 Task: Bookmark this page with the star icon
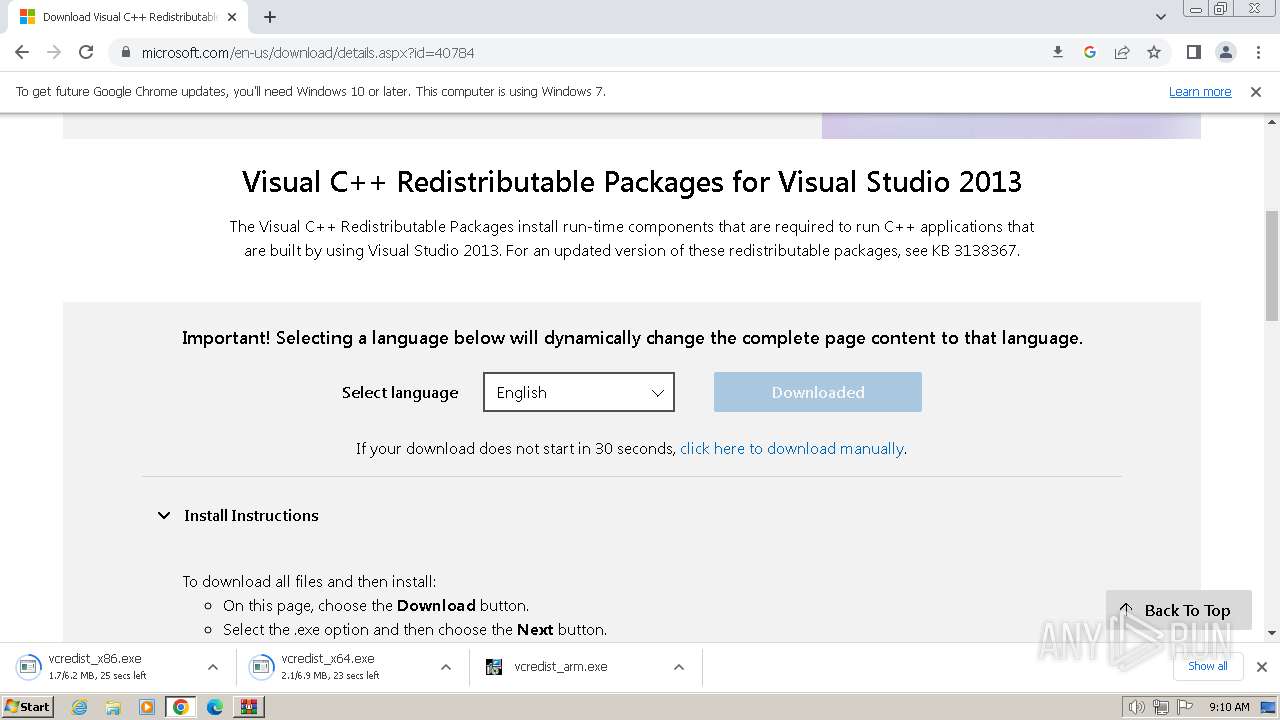click(x=1154, y=52)
